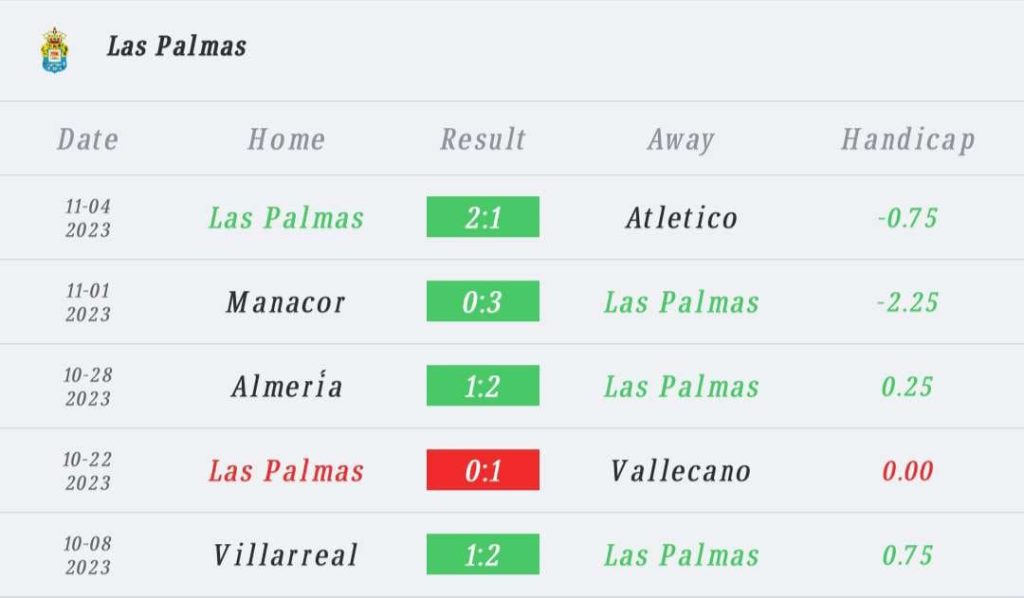Click the Almería home team name
Image resolution: width=1024 pixels, height=598 pixels.
pos(287,385)
